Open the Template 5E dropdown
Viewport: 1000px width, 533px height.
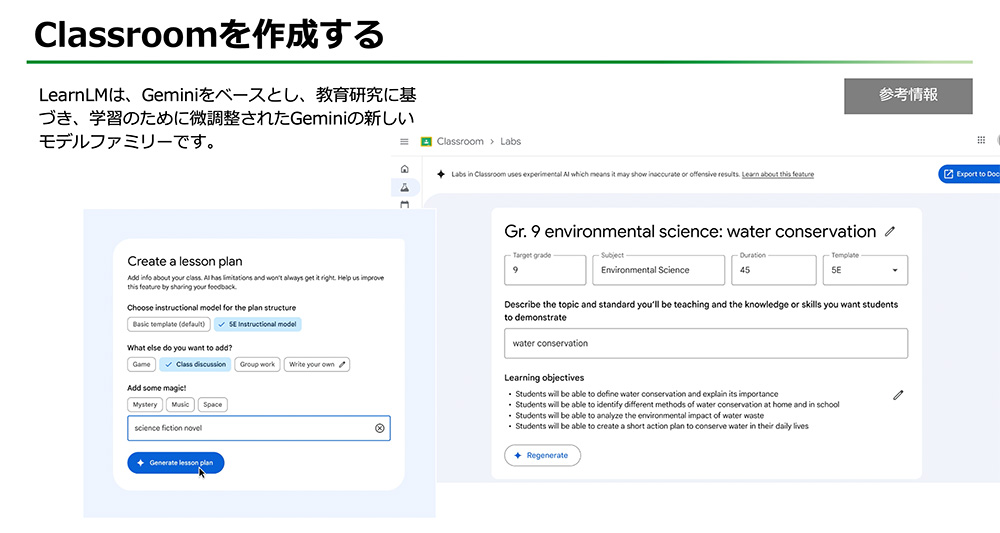[x=865, y=270]
